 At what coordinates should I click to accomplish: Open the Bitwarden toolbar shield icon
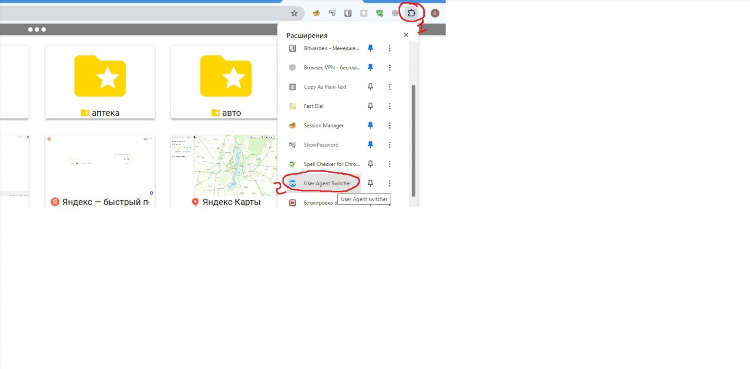tap(348, 13)
